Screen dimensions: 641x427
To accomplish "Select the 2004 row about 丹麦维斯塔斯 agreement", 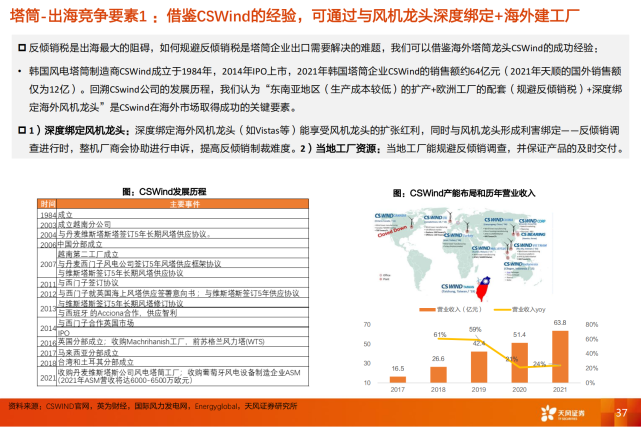I will coord(173,234).
